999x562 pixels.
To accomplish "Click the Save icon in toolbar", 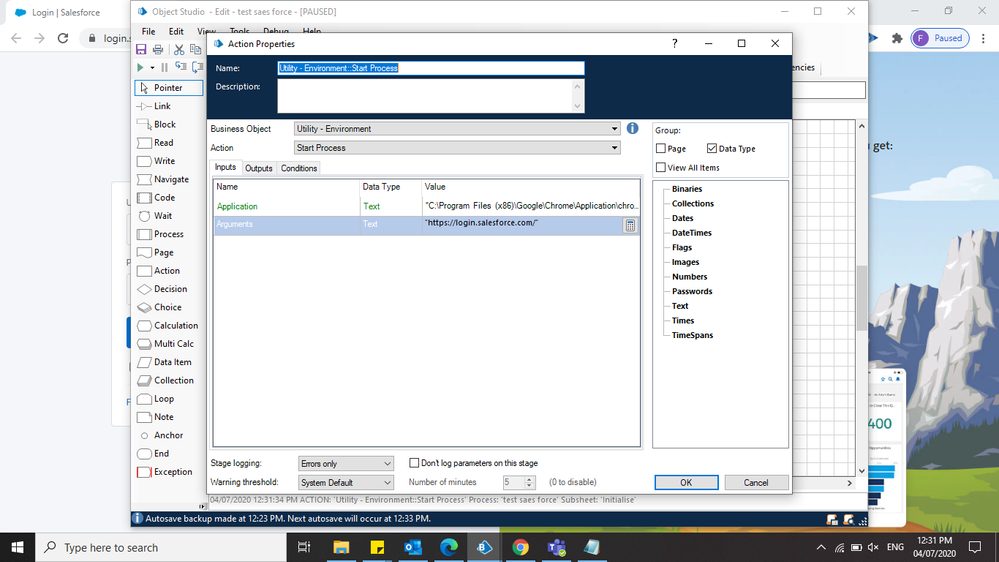I will (141, 49).
